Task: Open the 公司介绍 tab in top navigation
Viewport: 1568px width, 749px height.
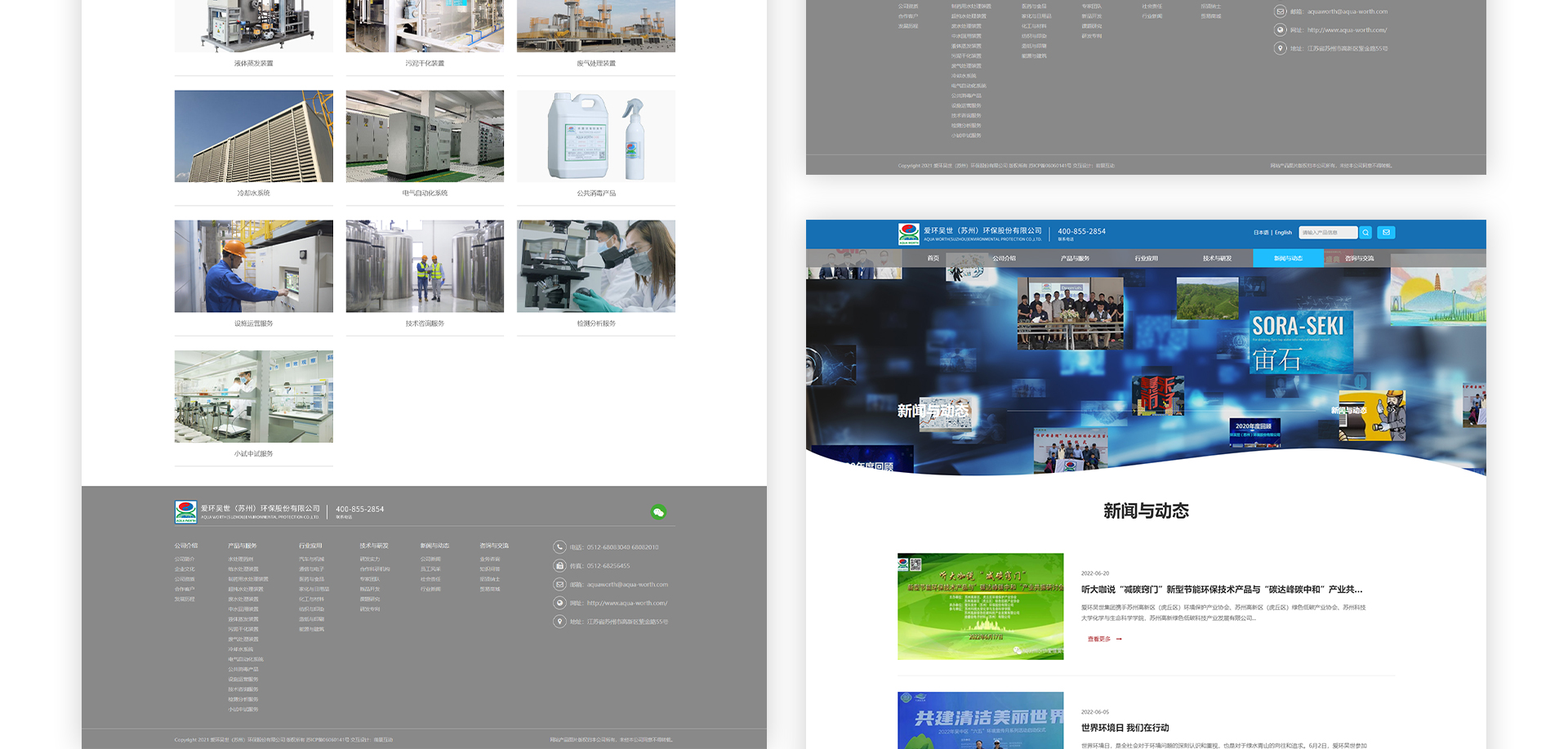Action: [1004, 258]
